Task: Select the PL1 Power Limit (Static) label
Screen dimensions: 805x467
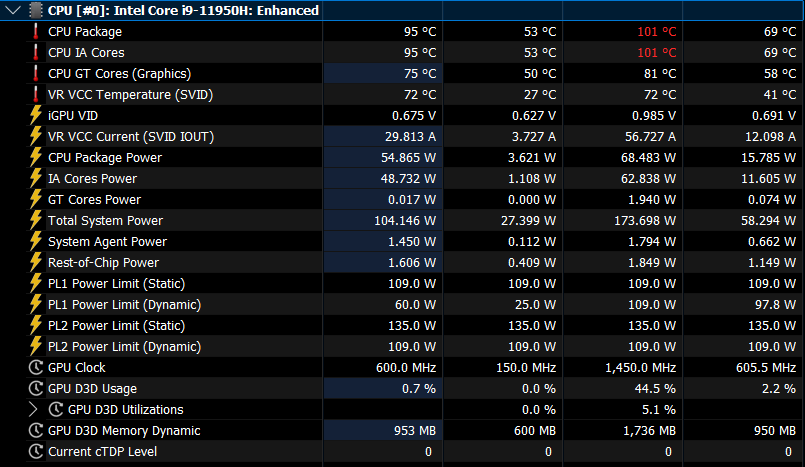Action: click(116, 284)
